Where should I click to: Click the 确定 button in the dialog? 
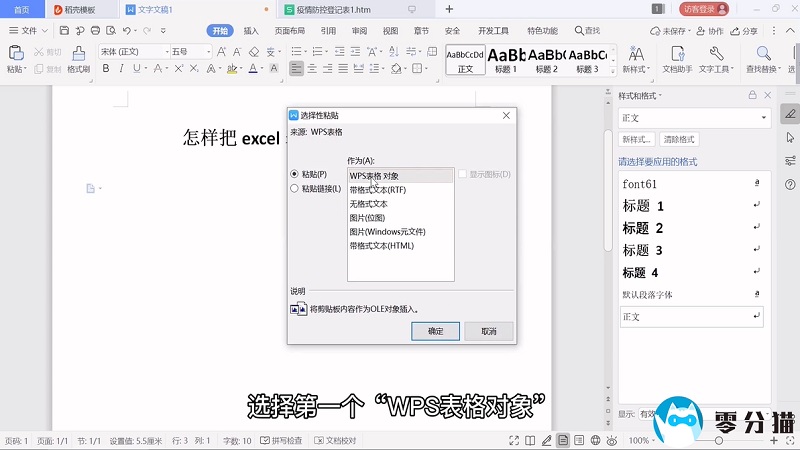pyautogui.click(x=435, y=331)
